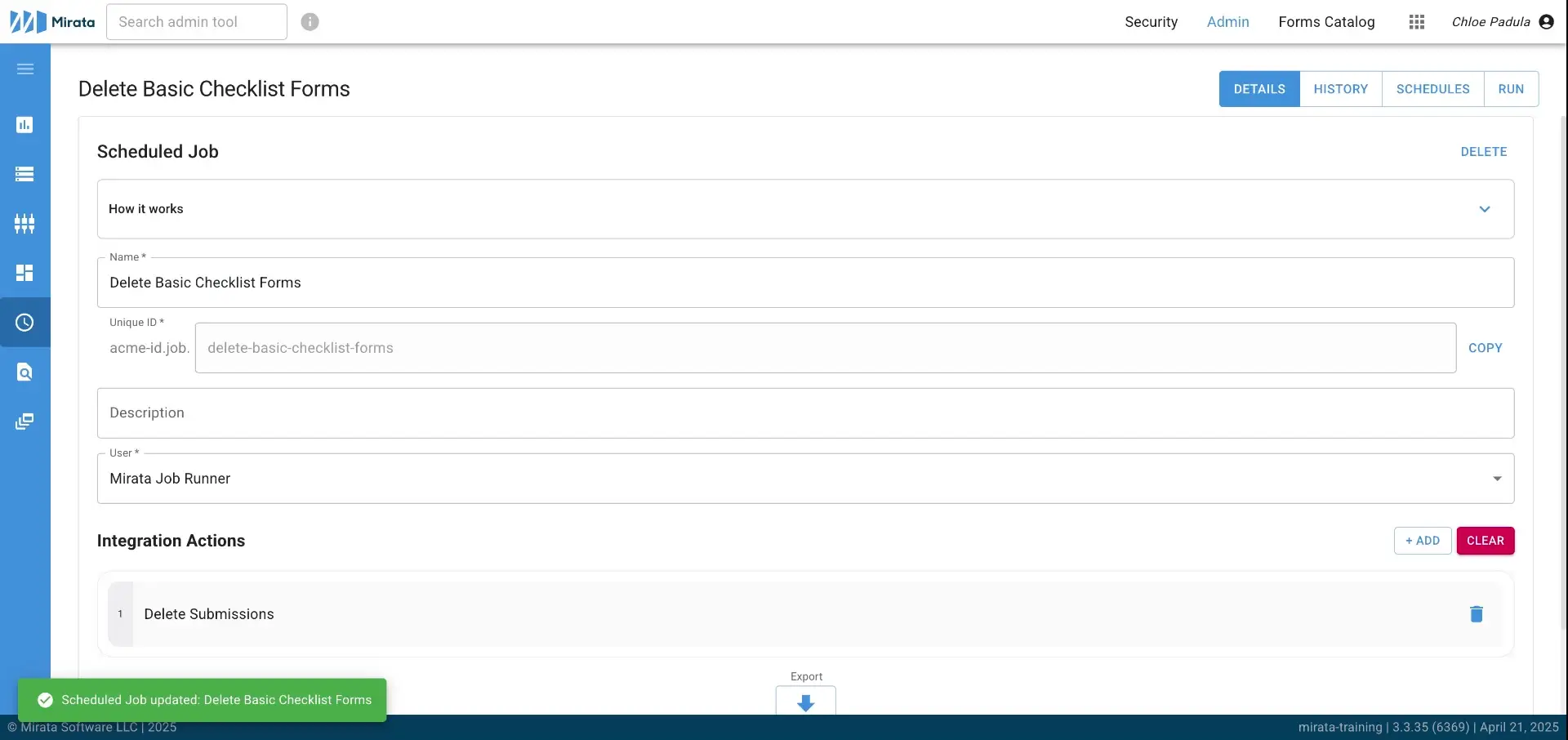
Task: Open the hamburger navigation menu
Action: click(x=25, y=69)
